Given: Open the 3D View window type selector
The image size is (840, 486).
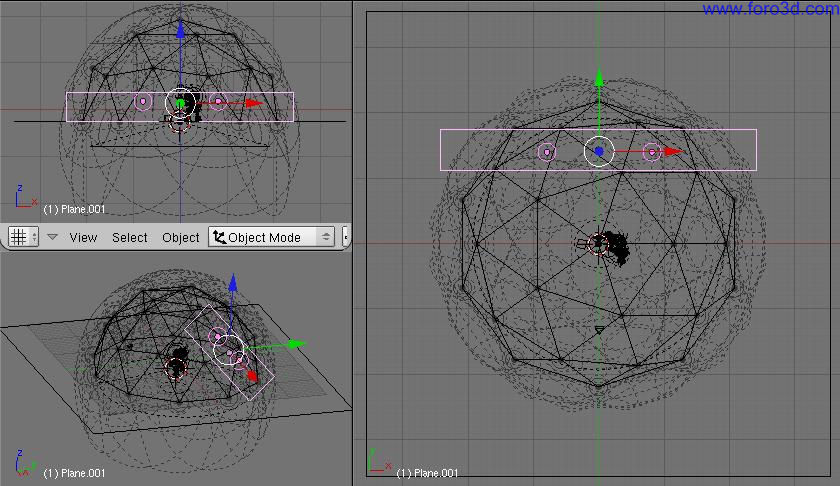Looking at the screenshot, I should point(23,237).
